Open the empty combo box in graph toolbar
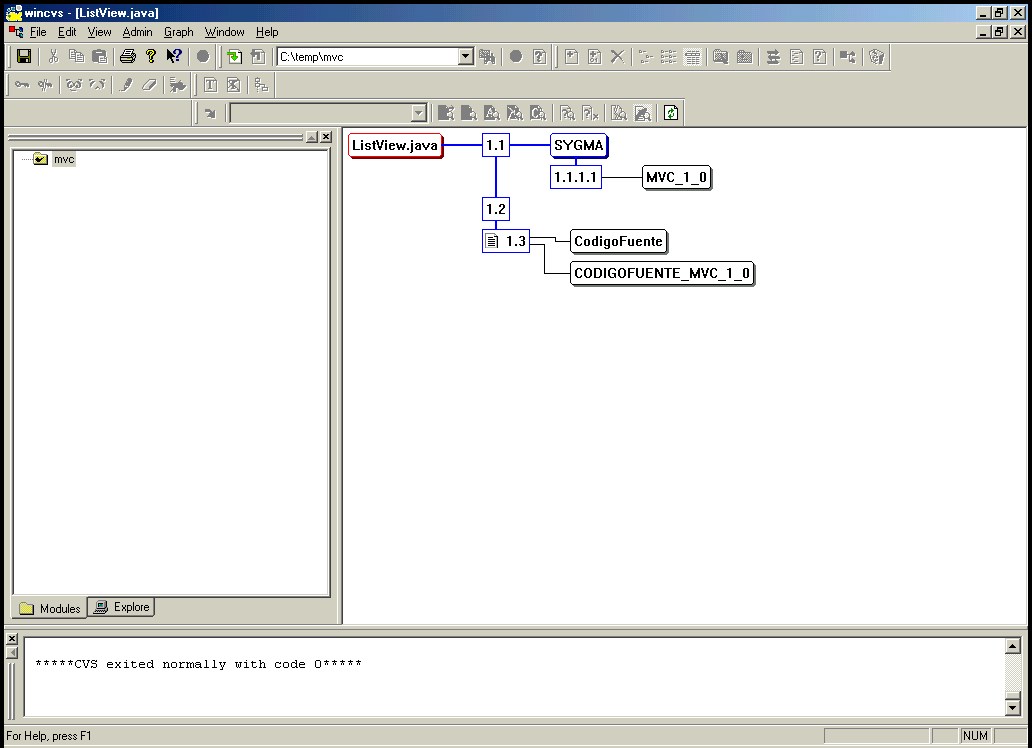 coord(419,113)
